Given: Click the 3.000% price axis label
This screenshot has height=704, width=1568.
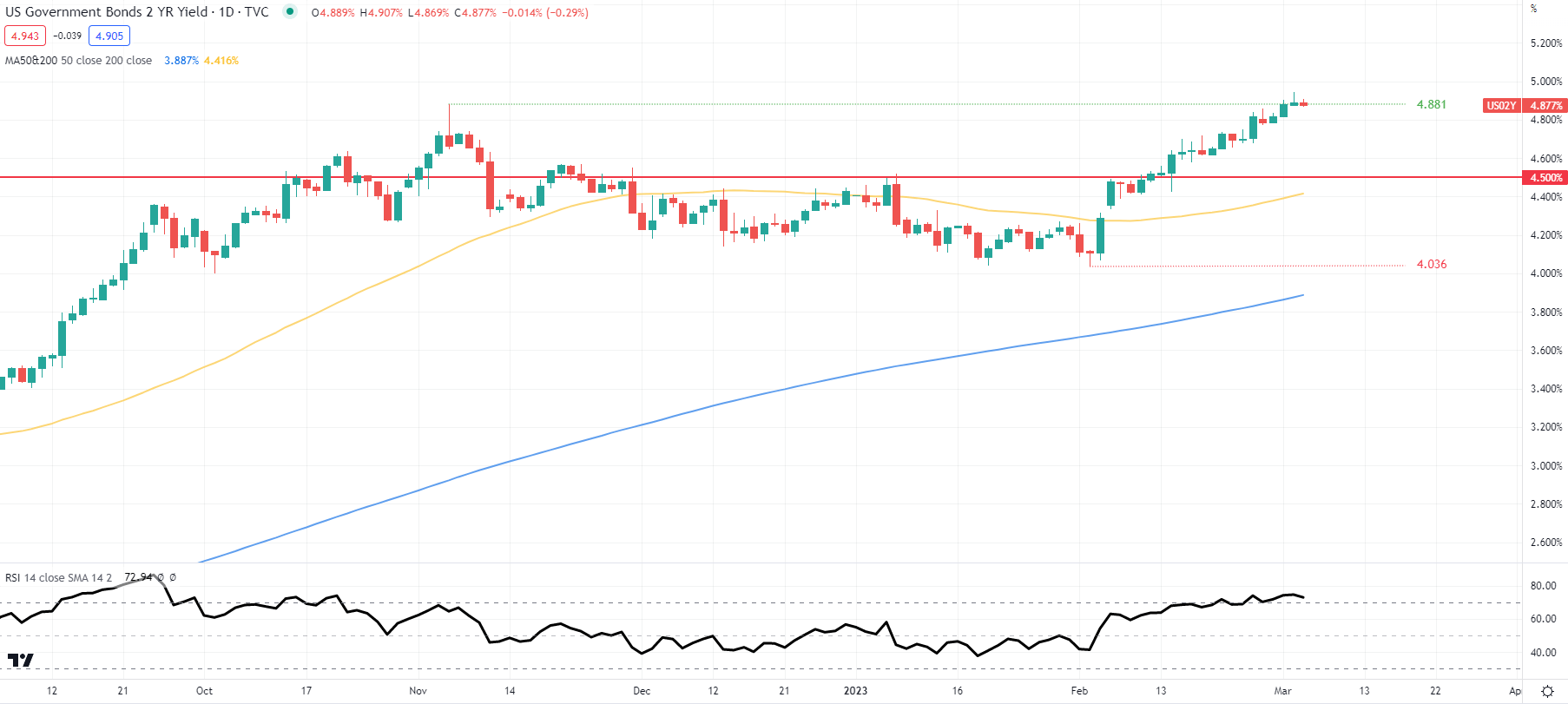Looking at the screenshot, I should tap(1546, 466).
